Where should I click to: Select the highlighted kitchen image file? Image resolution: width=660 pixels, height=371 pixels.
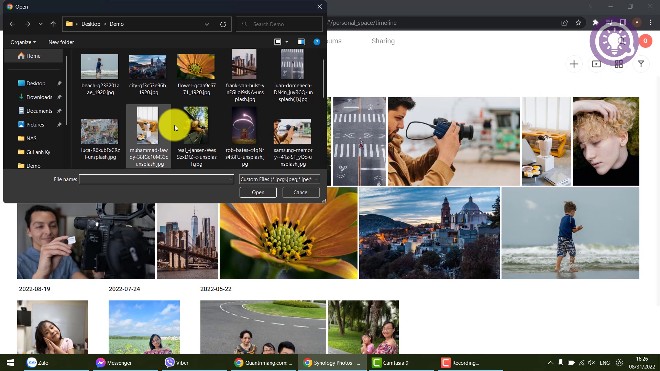point(147,136)
